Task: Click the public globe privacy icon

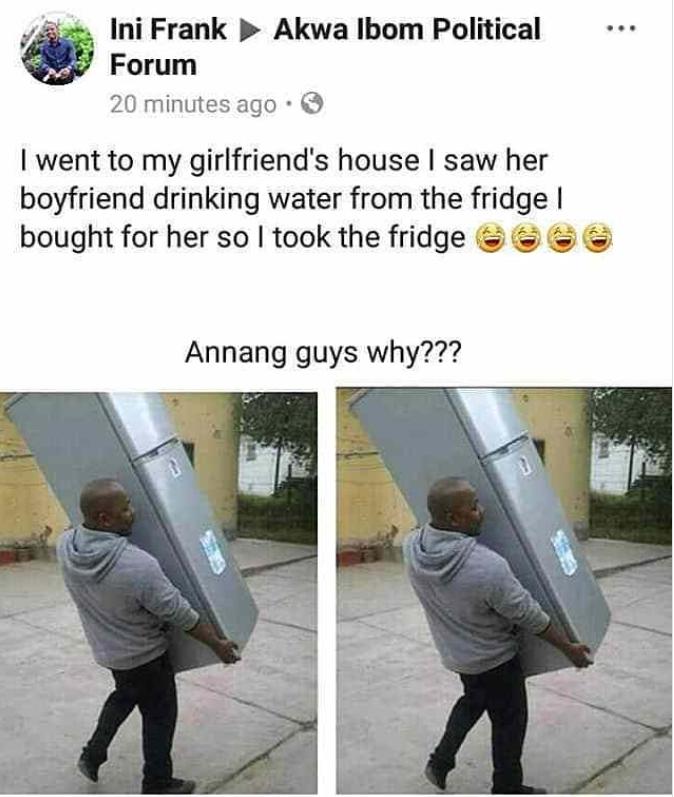Action: click(312, 104)
